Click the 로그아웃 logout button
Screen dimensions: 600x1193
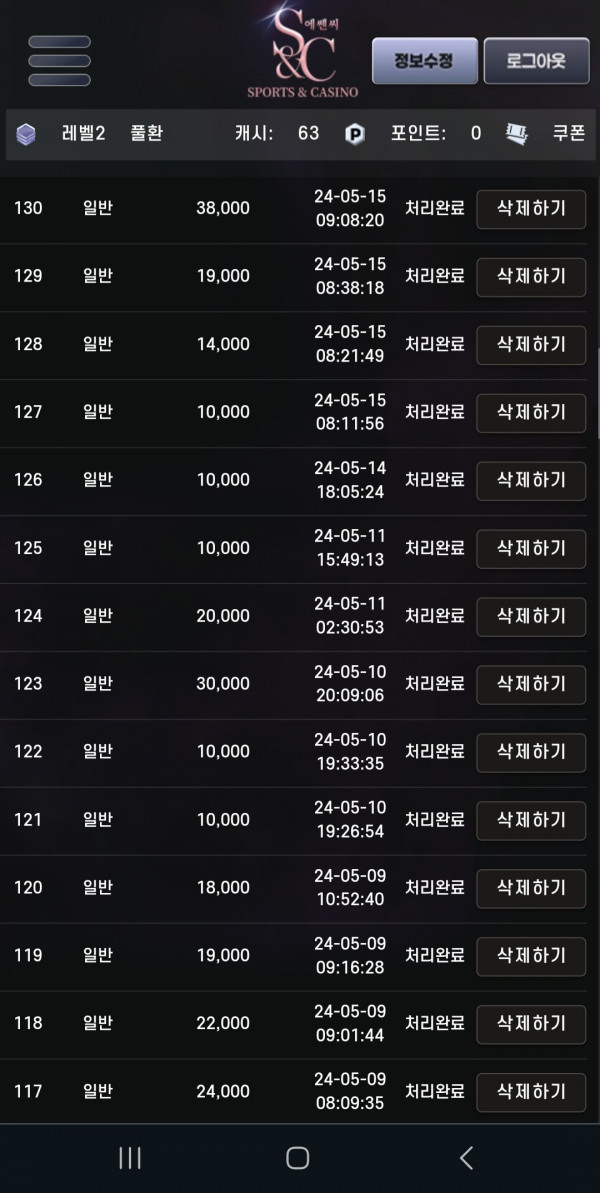coord(536,61)
